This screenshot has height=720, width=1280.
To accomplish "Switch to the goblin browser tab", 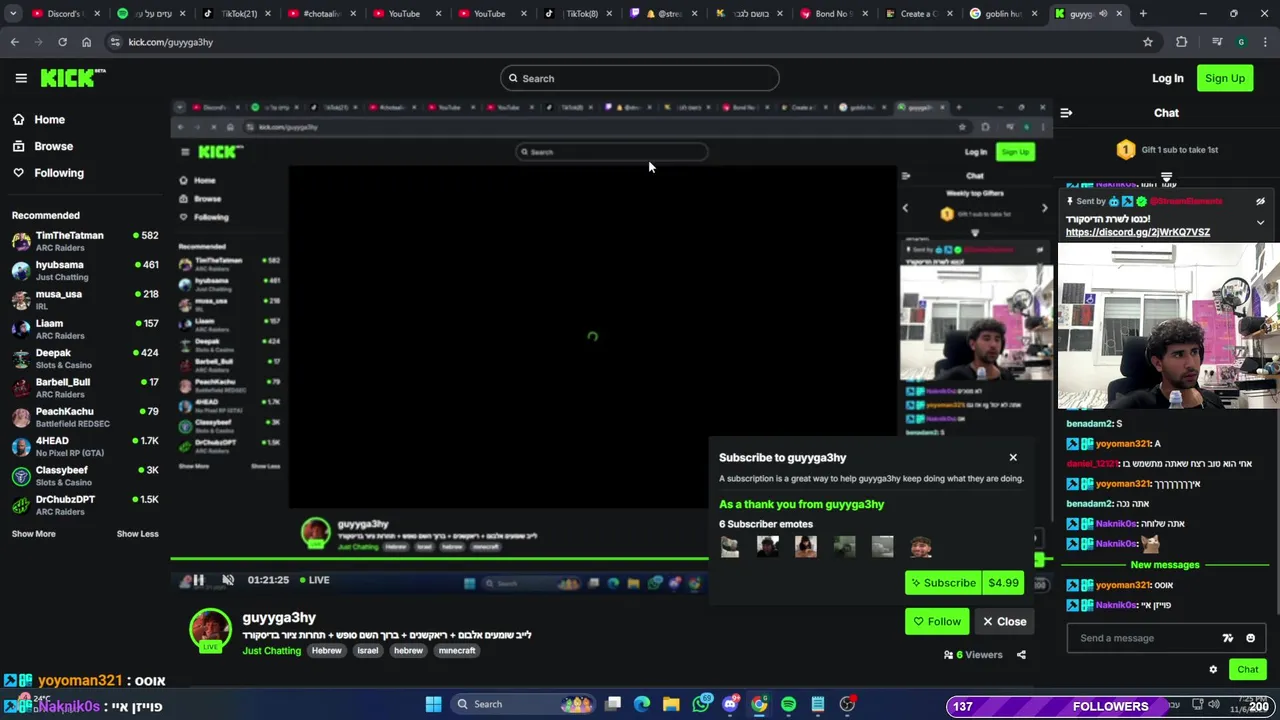I will (1003, 14).
